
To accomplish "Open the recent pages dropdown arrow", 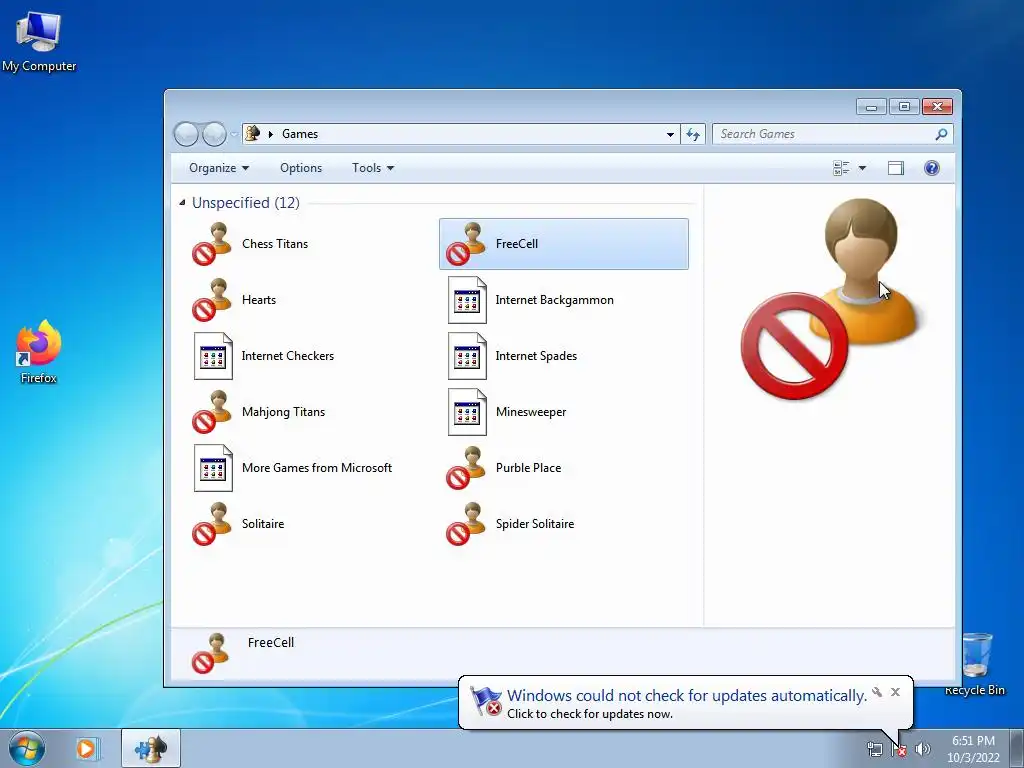I will (x=234, y=135).
